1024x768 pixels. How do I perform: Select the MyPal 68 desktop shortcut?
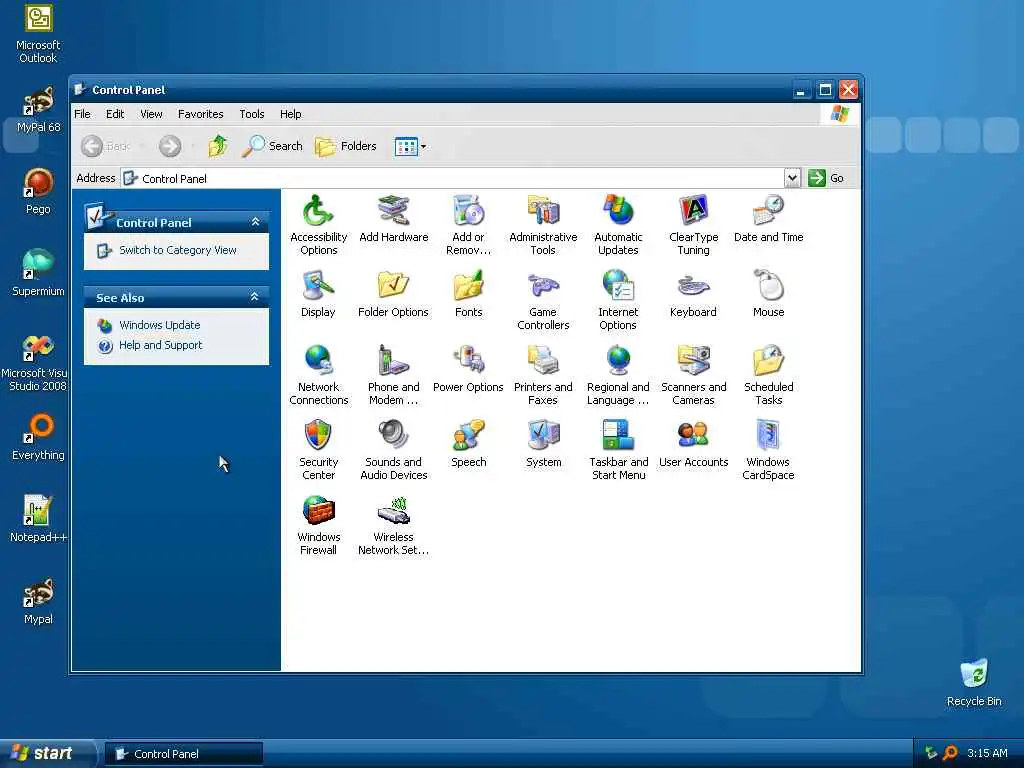coord(38,109)
